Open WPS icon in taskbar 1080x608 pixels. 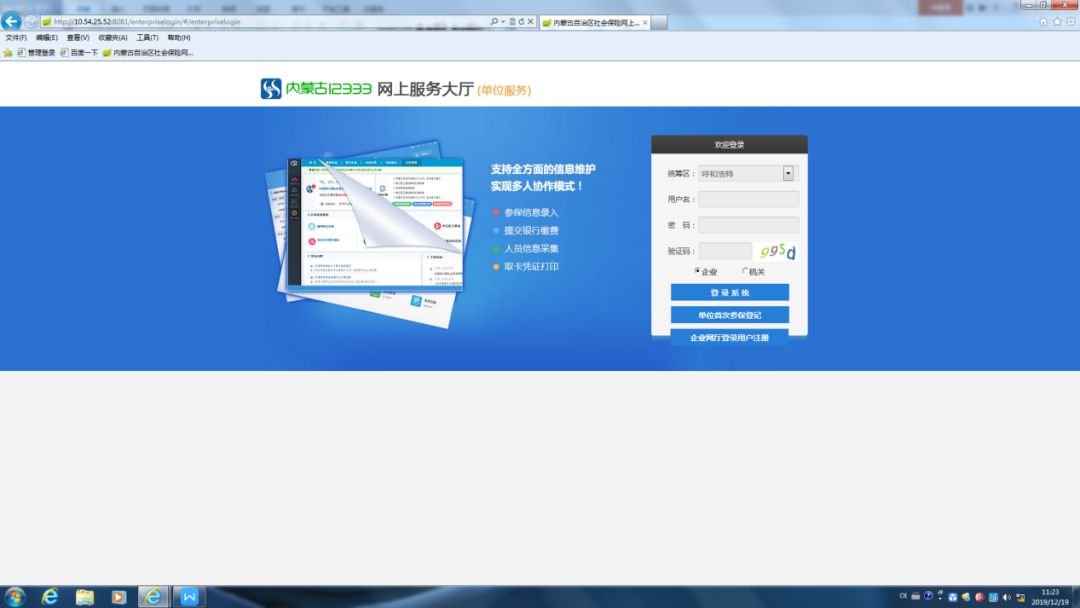coord(187,597)
